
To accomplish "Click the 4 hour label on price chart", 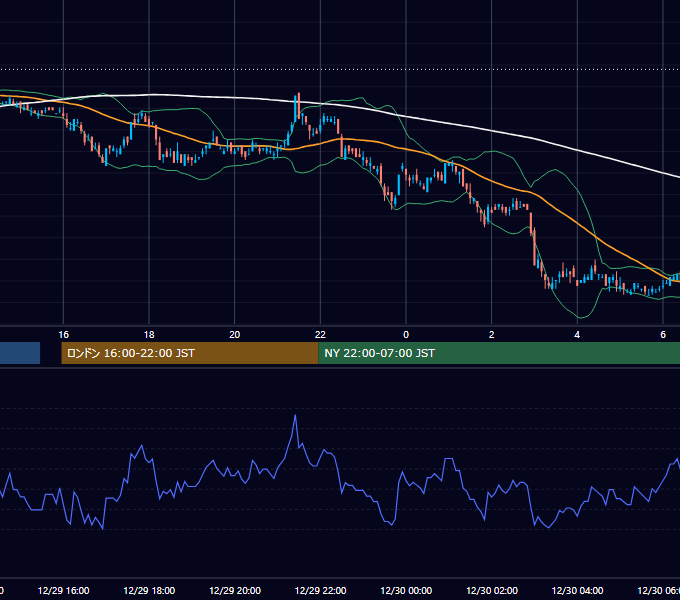I will [577, 335].
